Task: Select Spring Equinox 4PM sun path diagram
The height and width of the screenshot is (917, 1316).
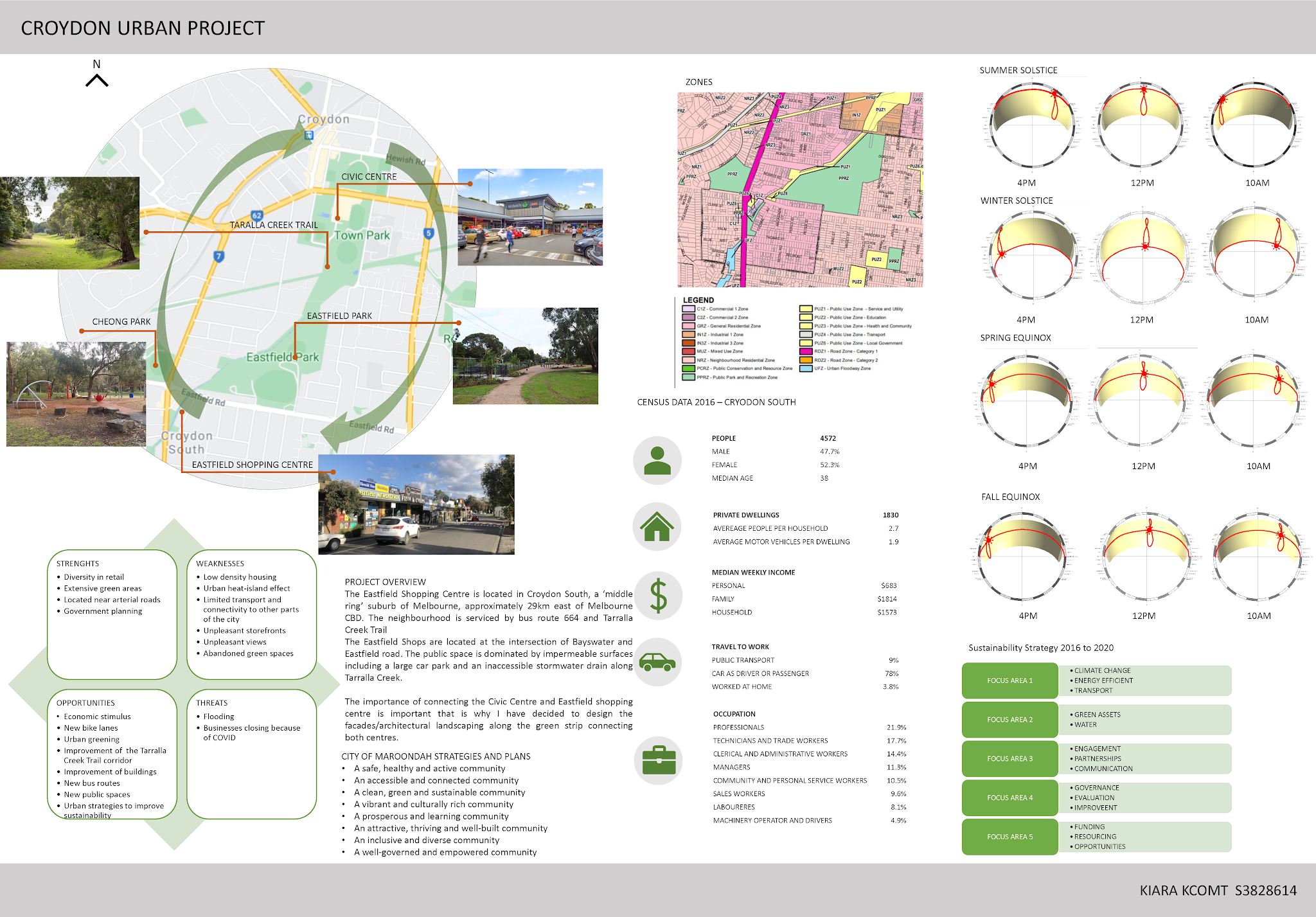Action: 1027,402
